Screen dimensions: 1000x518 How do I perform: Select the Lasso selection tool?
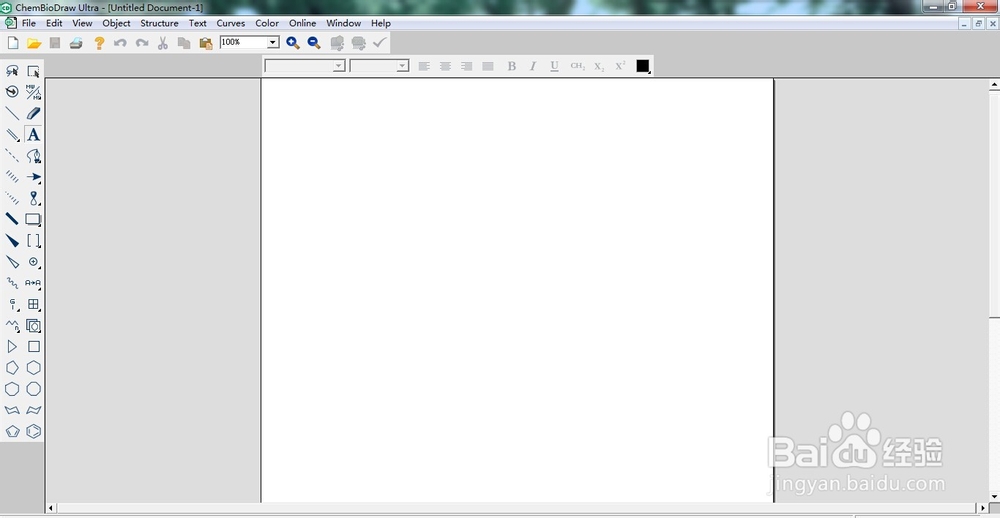point(12,71)
